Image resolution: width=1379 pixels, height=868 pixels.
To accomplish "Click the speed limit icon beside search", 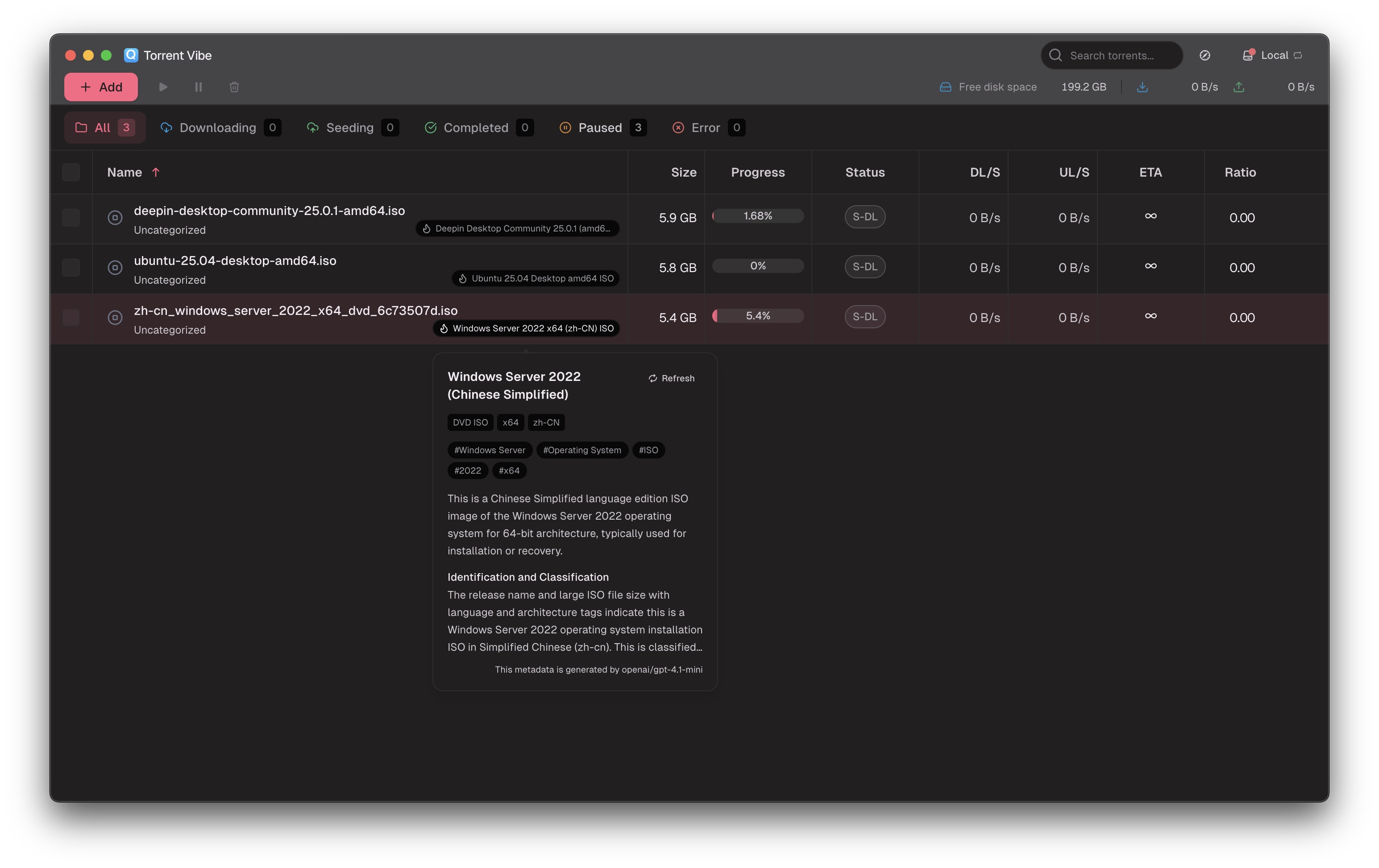I will tap(1205, 56).
